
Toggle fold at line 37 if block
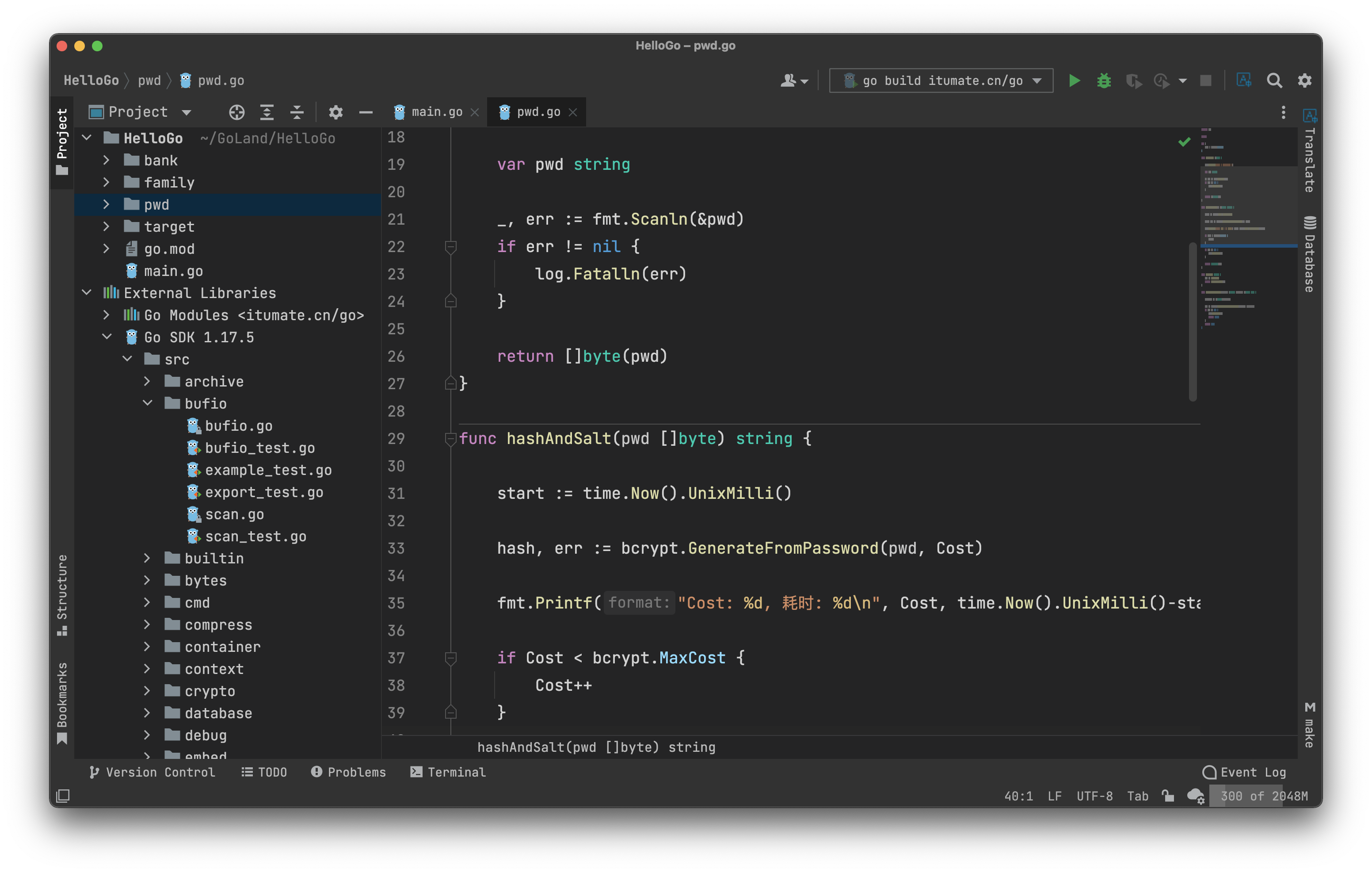450,658
